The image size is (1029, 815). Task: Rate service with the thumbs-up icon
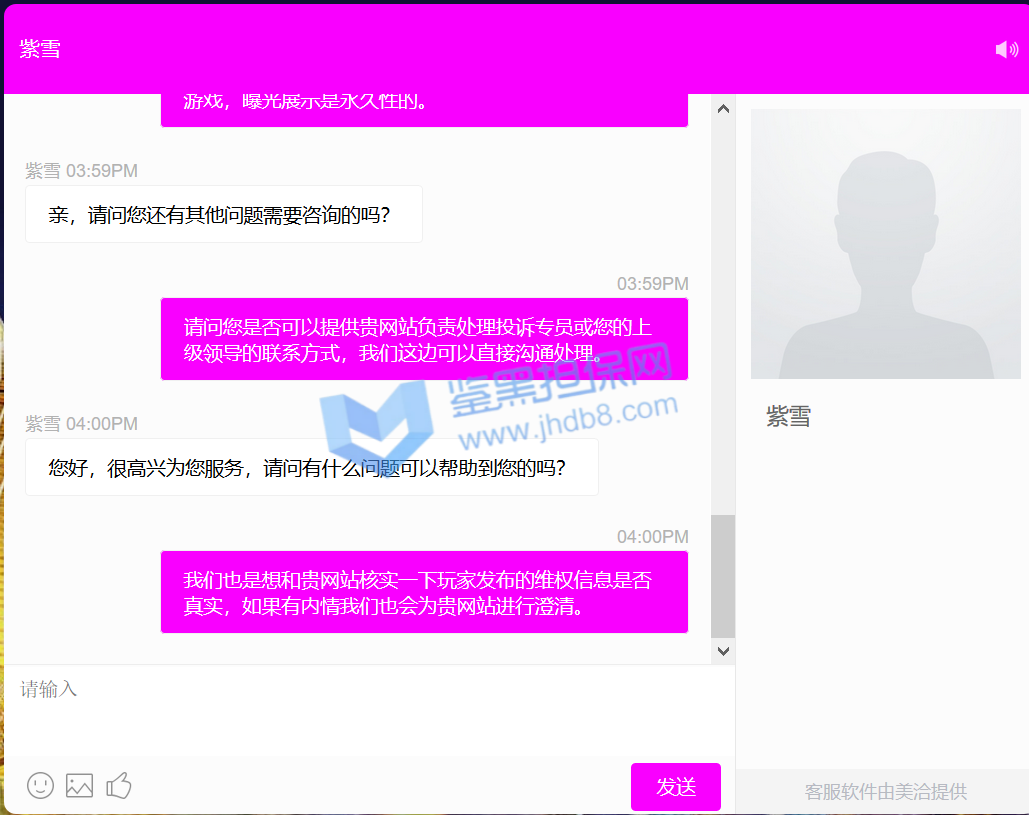(x=119, y=785)
